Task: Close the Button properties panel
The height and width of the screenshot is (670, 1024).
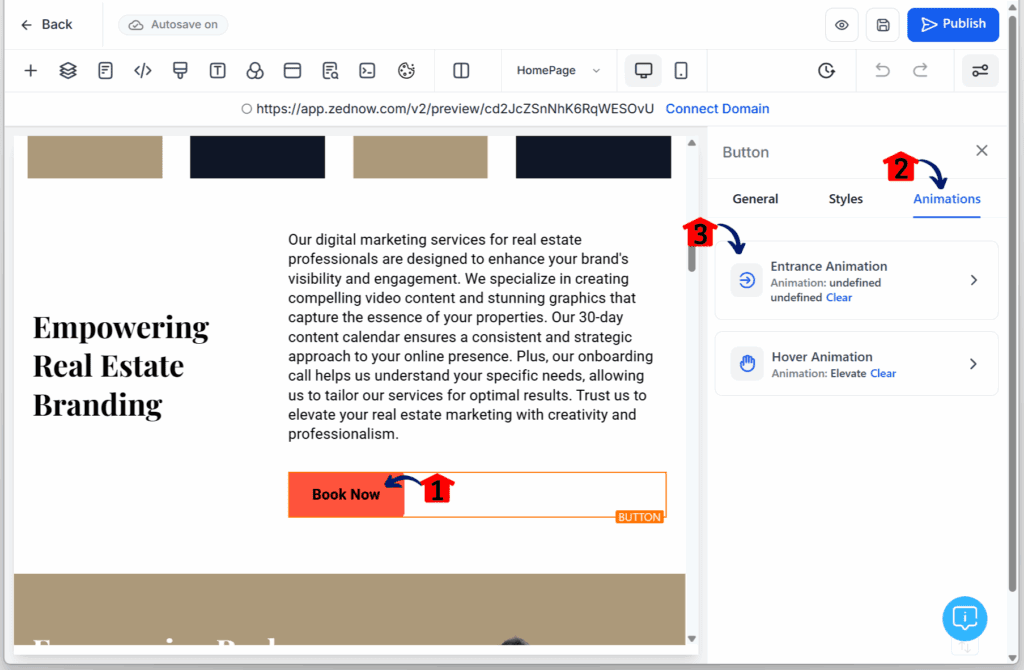Action: pyautogui.click(x=982, y=151)
